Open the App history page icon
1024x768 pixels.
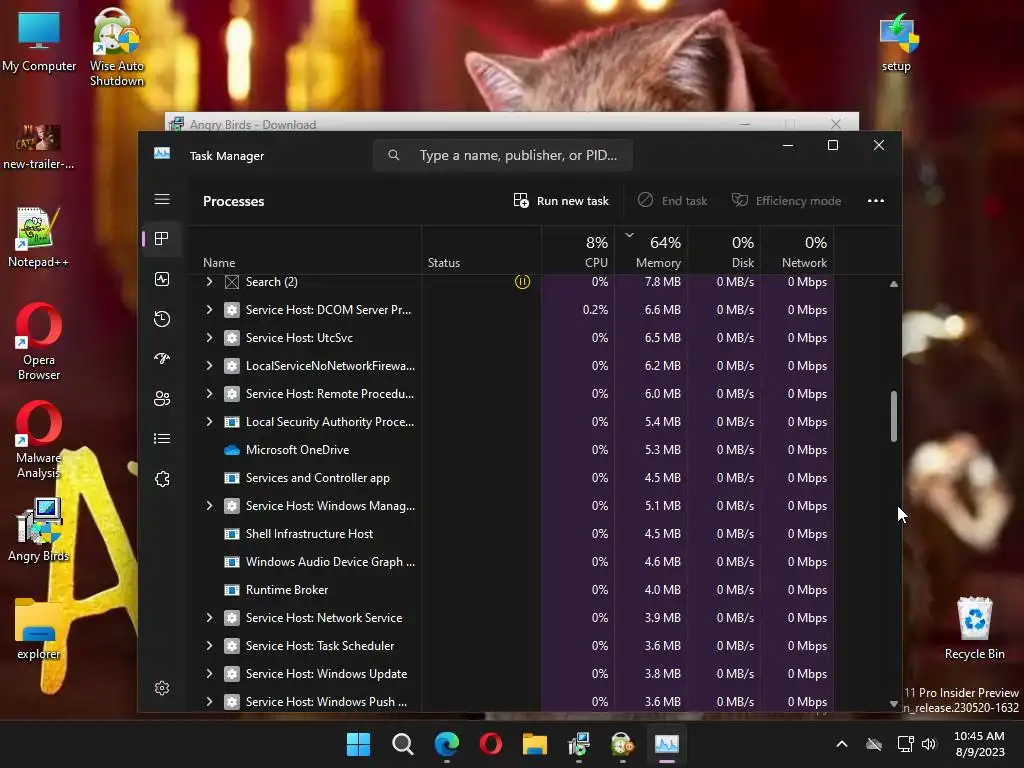[x=162, y=319]
